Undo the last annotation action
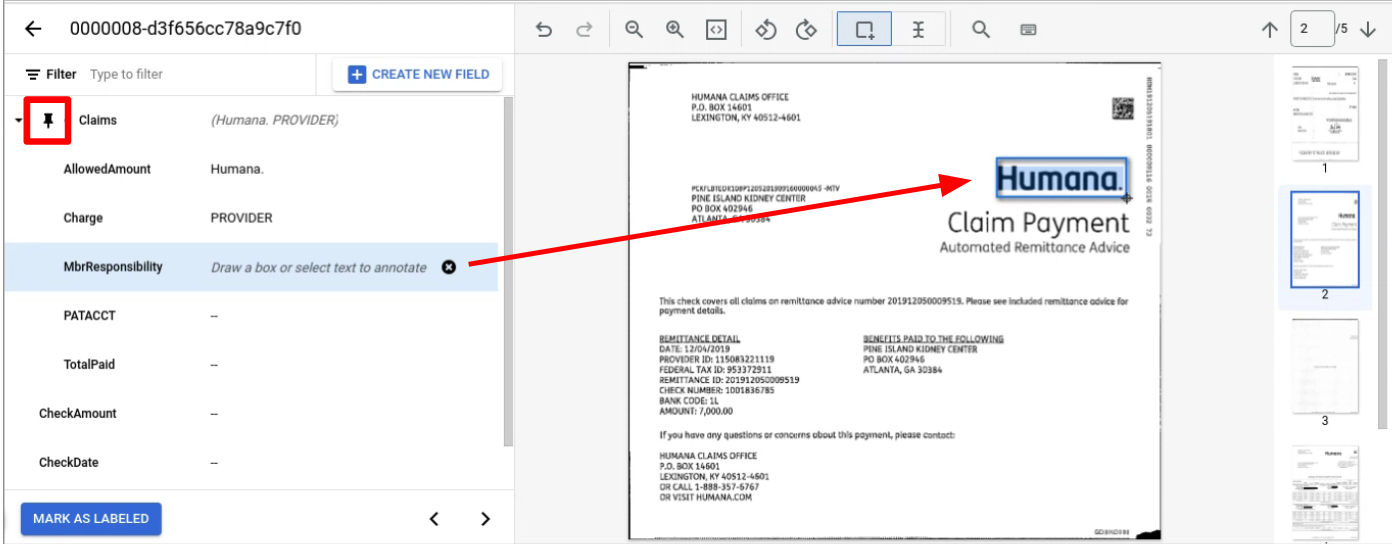The height and width of the screenshot is (544, 1392). tap(544, 30)
